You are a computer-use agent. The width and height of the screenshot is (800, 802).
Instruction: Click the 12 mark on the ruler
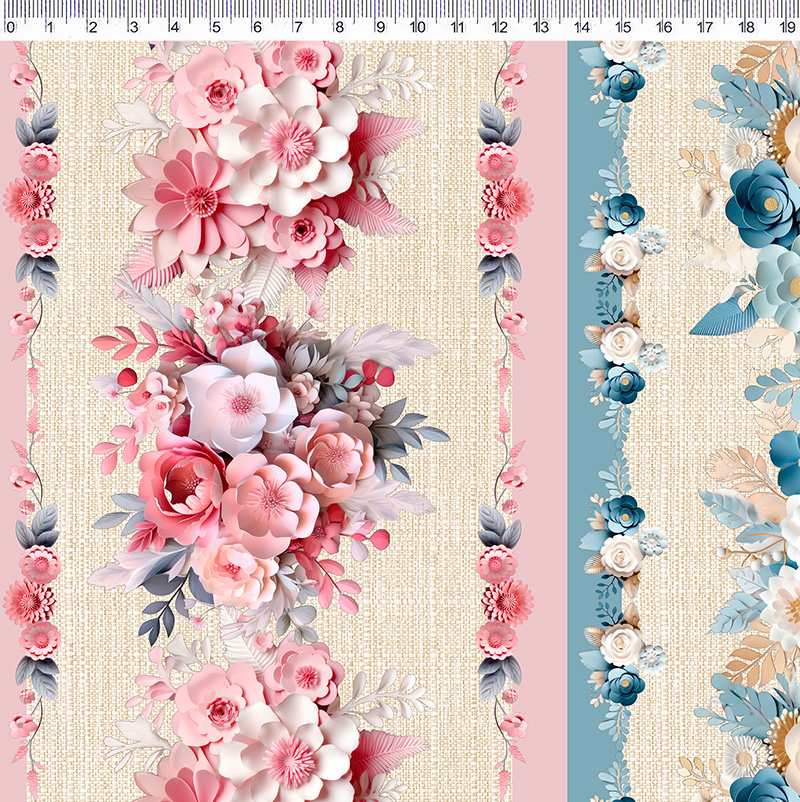(x=500, y=27)
